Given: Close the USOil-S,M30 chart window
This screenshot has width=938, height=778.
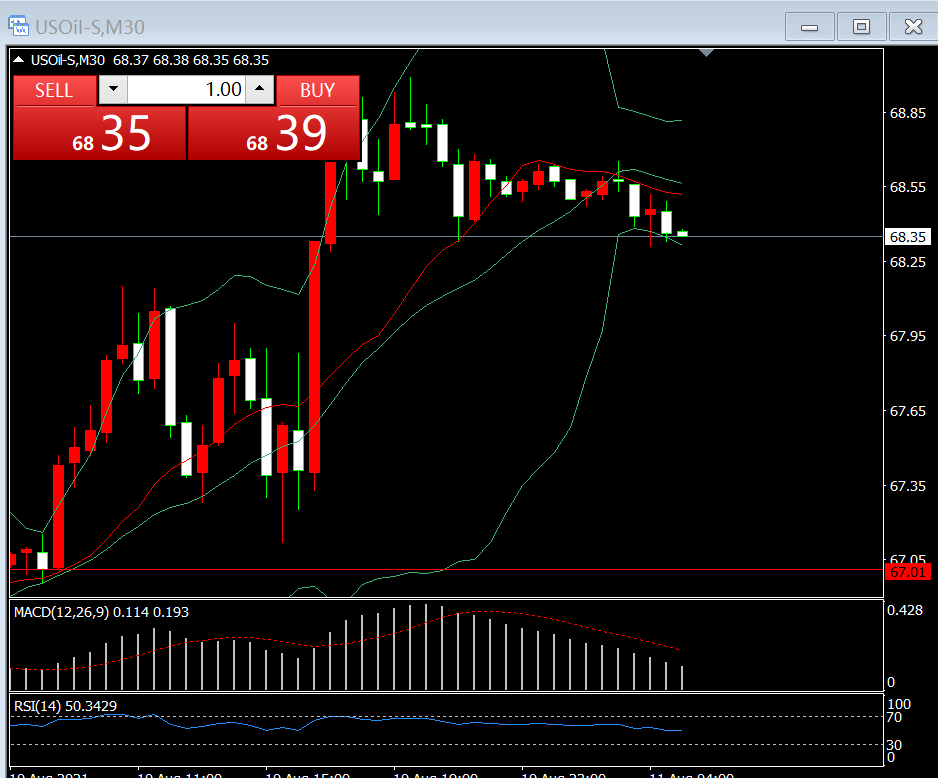Looking at the screenshot, I should [x=912, y=27].
